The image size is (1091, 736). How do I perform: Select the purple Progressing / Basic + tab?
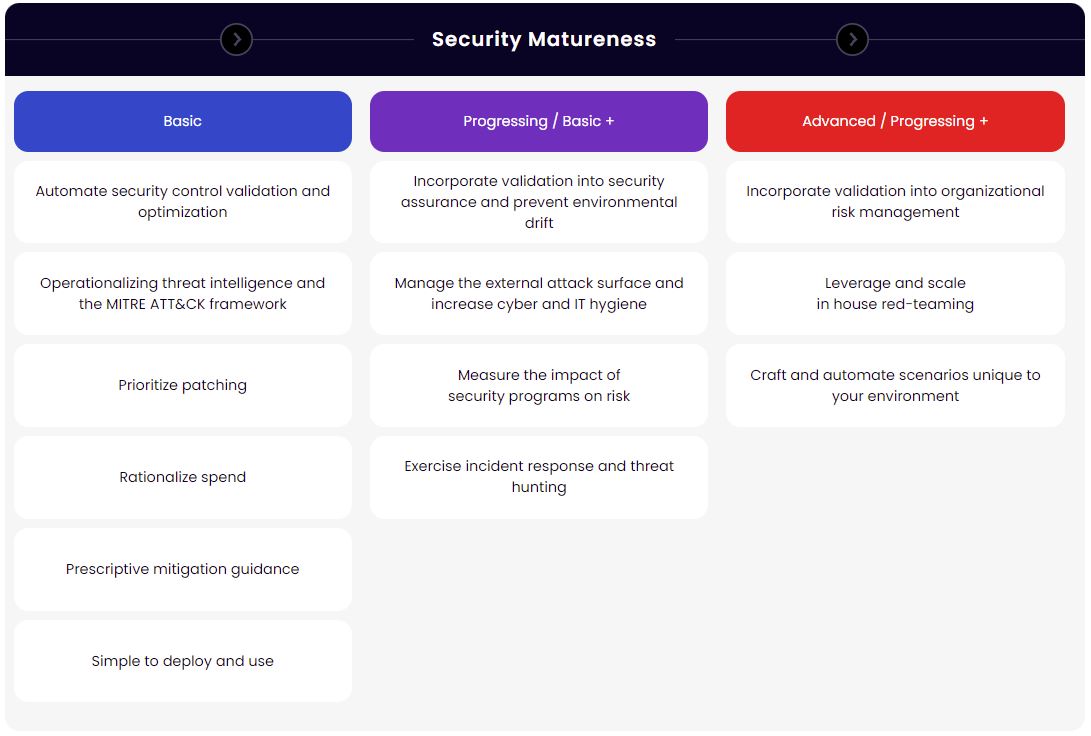pos(539,121)
